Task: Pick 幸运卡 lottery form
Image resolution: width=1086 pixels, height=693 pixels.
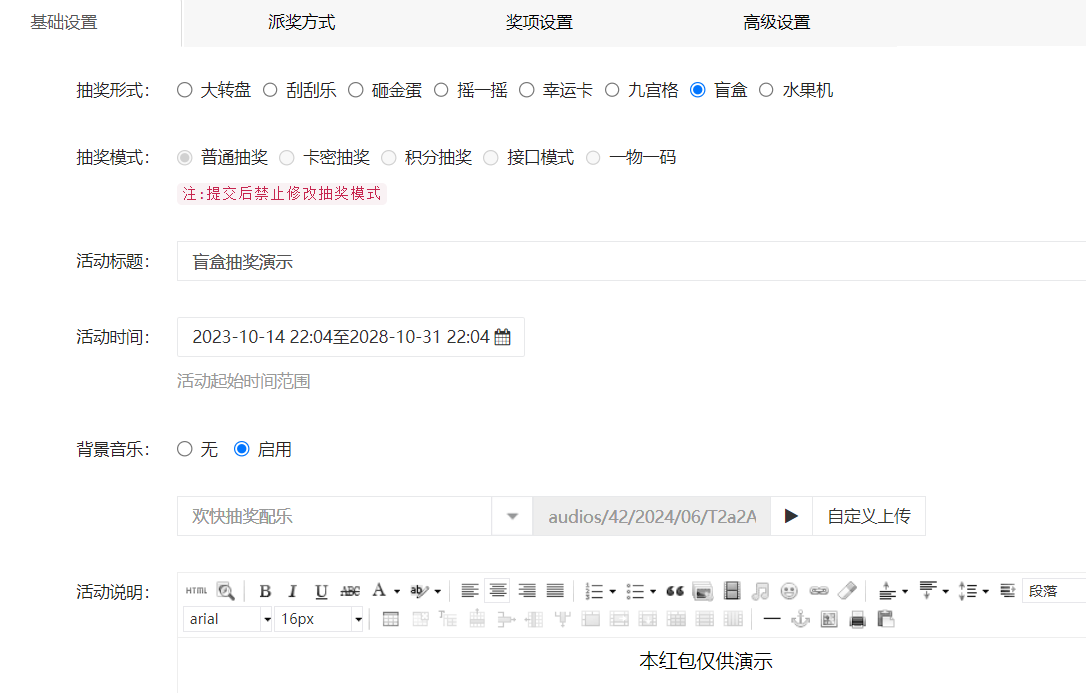Action: pos(526,90)
